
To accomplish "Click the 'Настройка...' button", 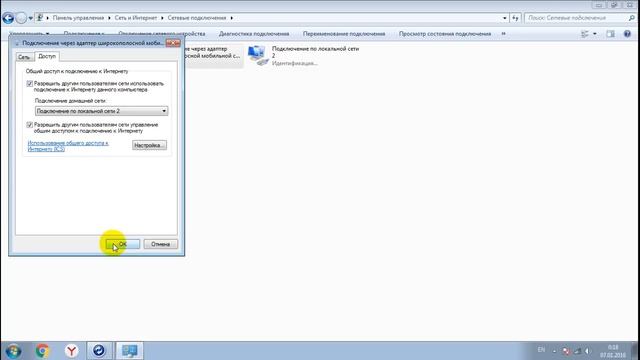I will [149, 145].
